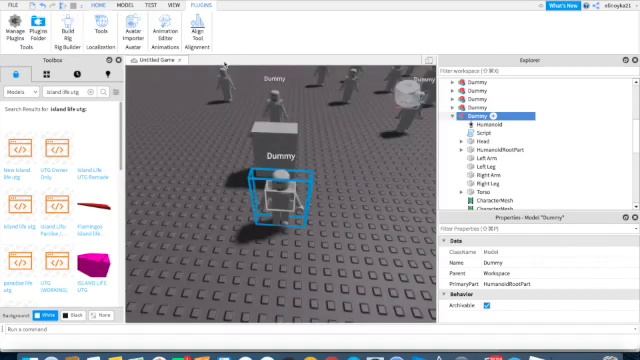Select the red Flamingos model thumbnail

pyautogui.click(x=94, y=206)
